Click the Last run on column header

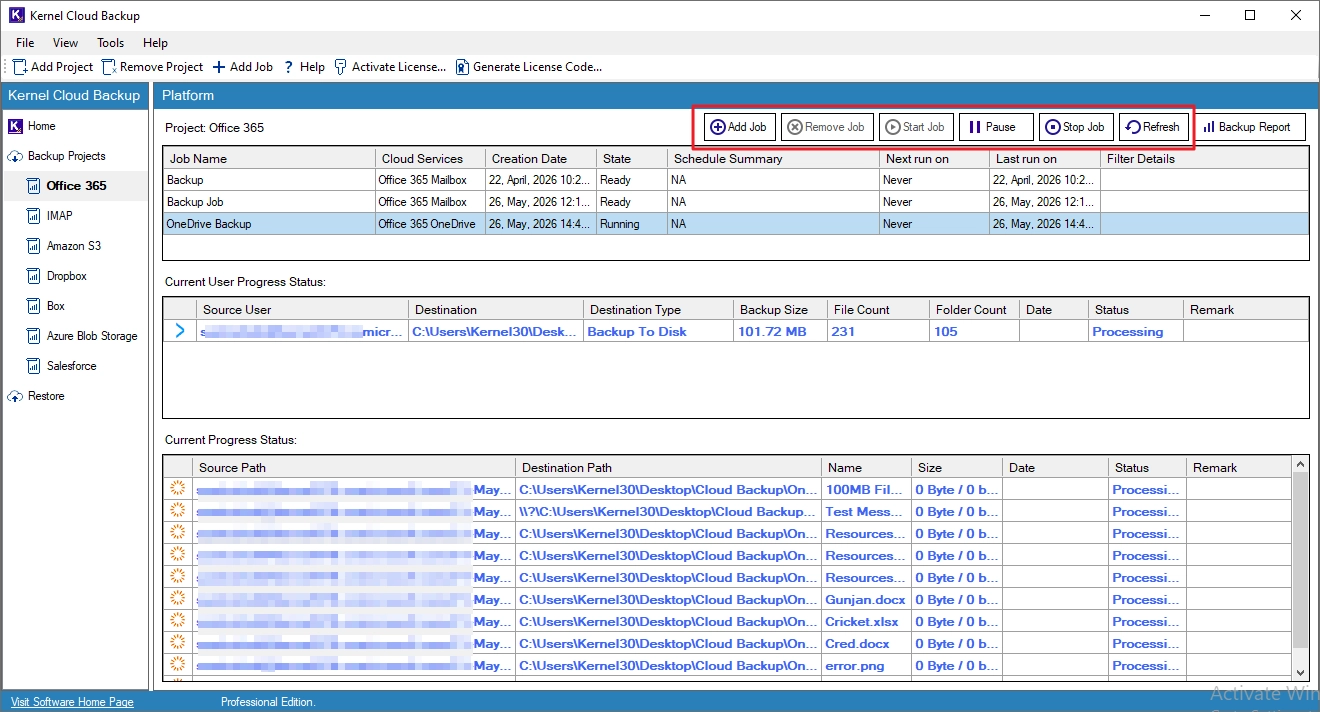[x=1045, y=158]
